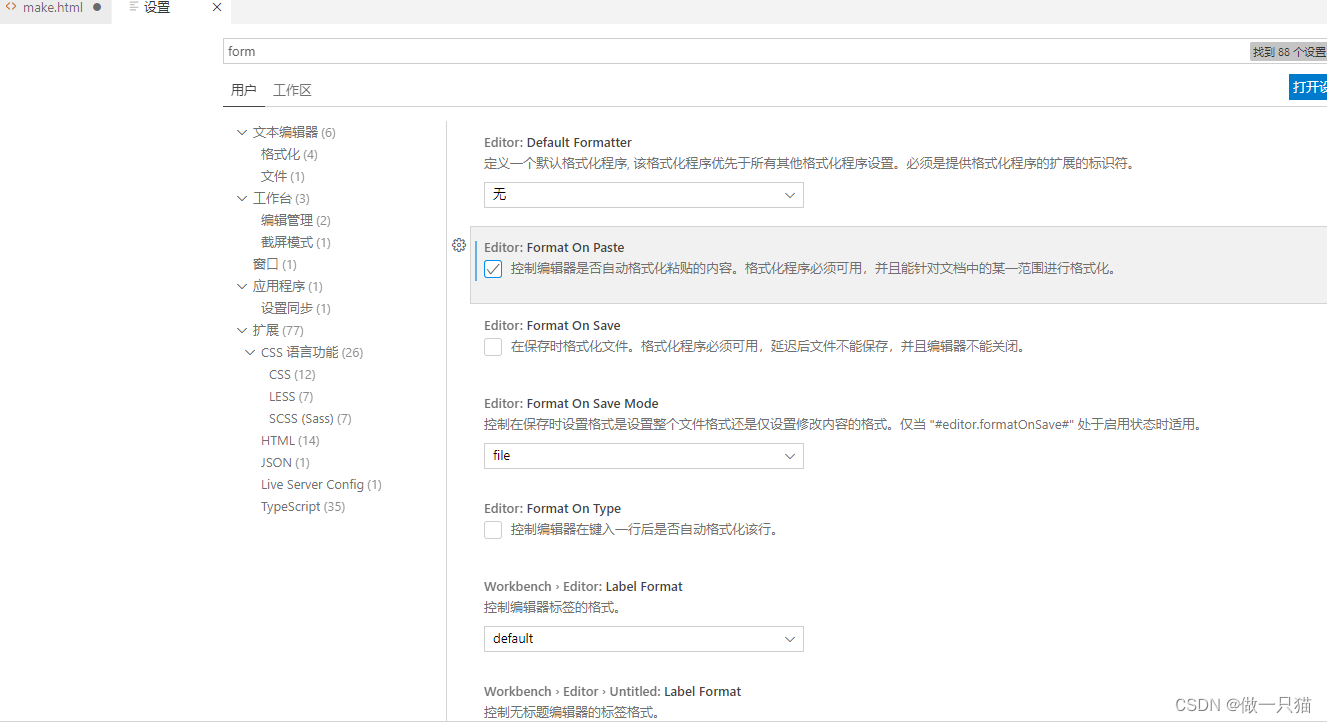Switch to the 工作区 settings tab
Image resolution: width=1327 pixels, height=723 pixels.
pos(291,89)
